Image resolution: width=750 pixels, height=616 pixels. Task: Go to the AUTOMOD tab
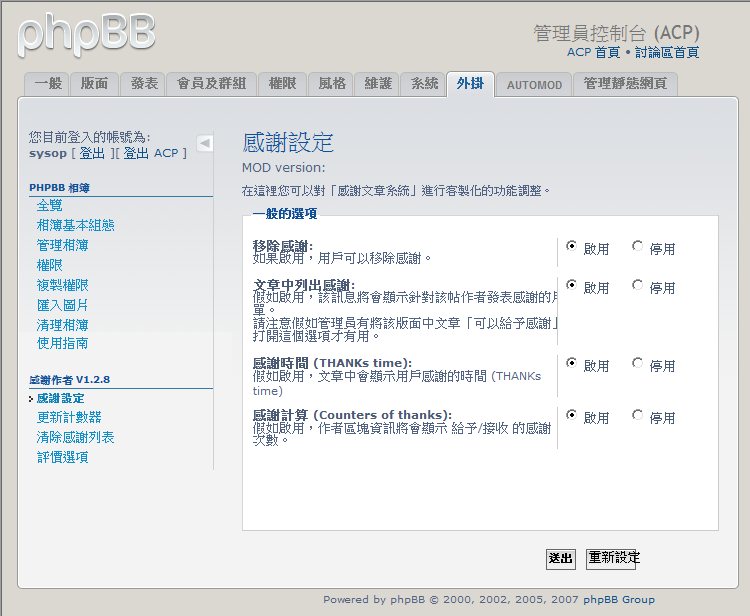tap(536, 85)
